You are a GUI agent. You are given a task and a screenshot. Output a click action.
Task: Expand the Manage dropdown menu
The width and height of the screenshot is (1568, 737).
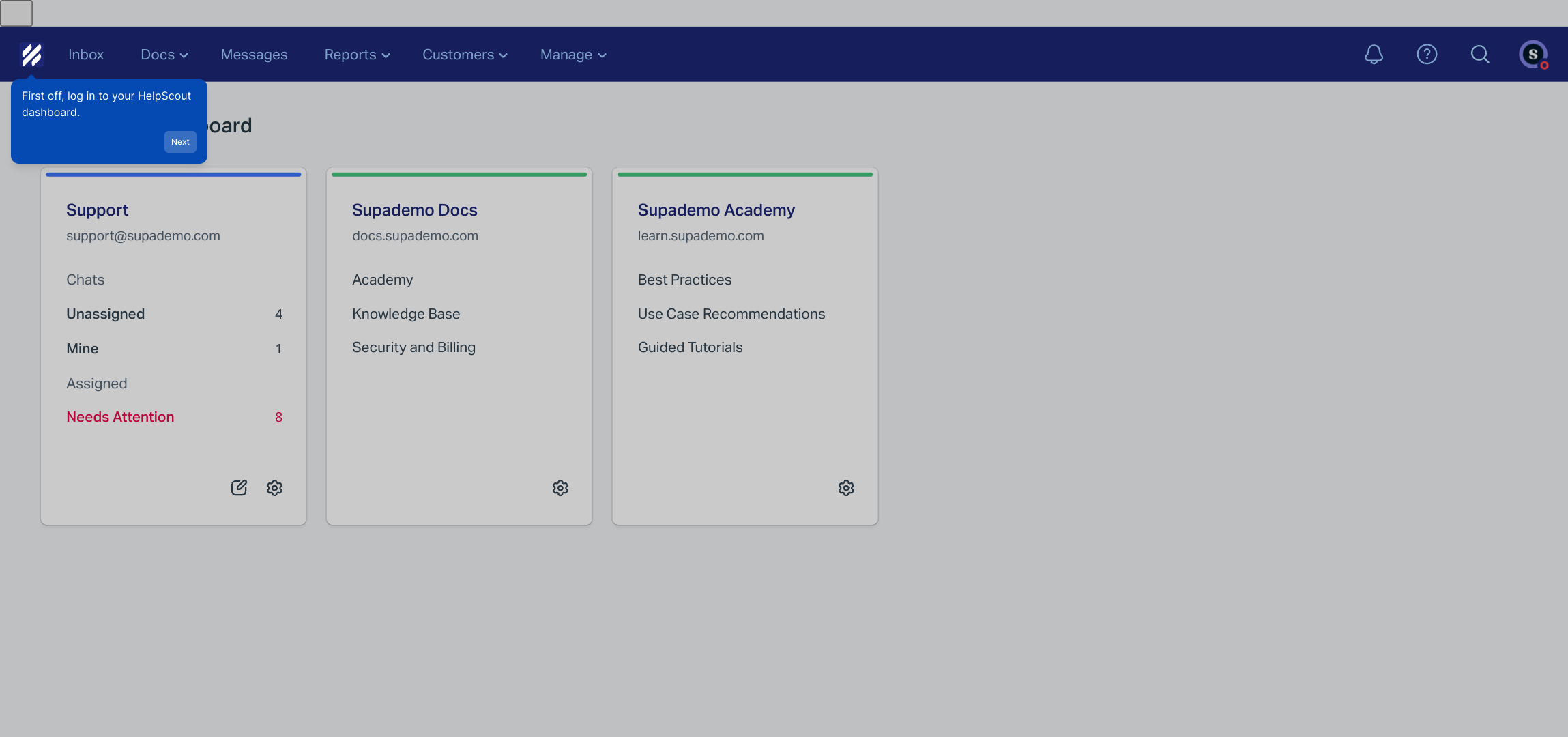[x=573, y=55]
